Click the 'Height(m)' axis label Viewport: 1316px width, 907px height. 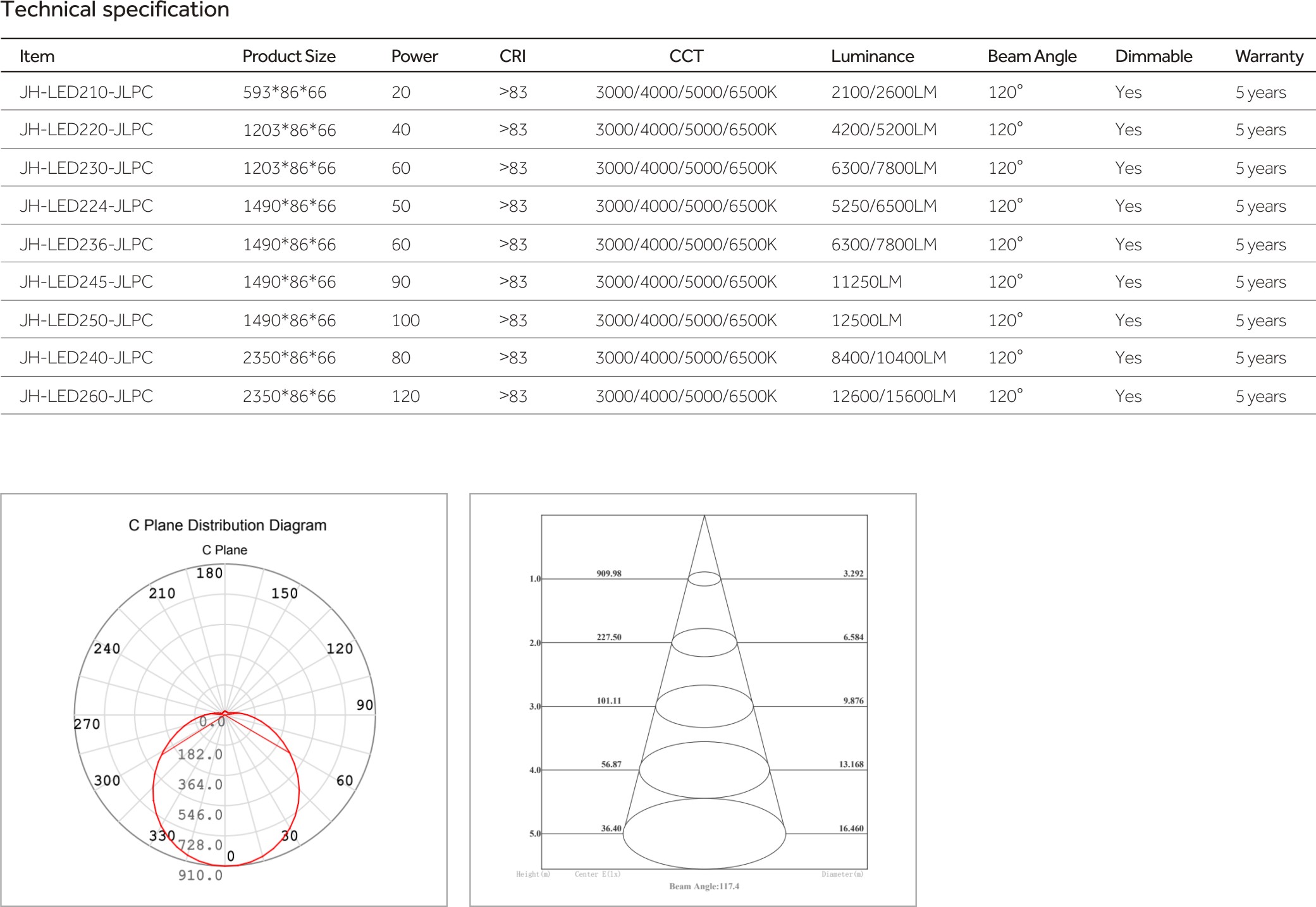point(533,874)
